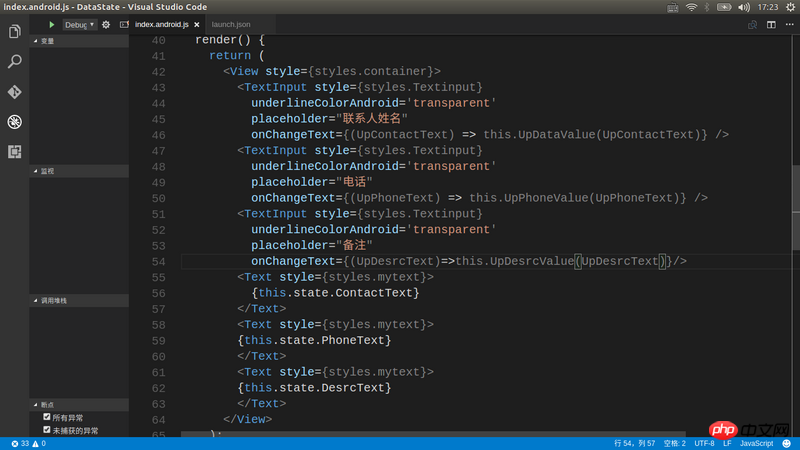800x450 pixels.
Task: Change the JavaScript language mode in status bar
Action: click(756, 443)
